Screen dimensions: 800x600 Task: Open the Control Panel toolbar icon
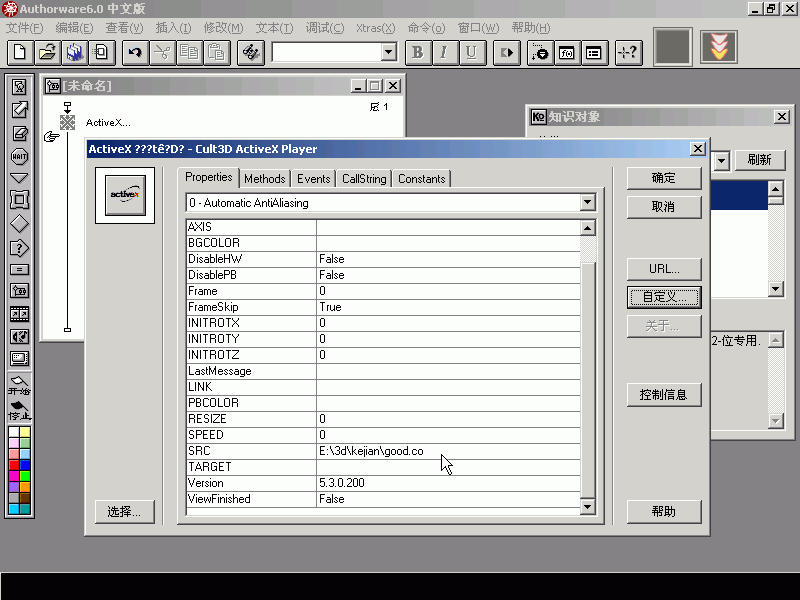(540, 53)
